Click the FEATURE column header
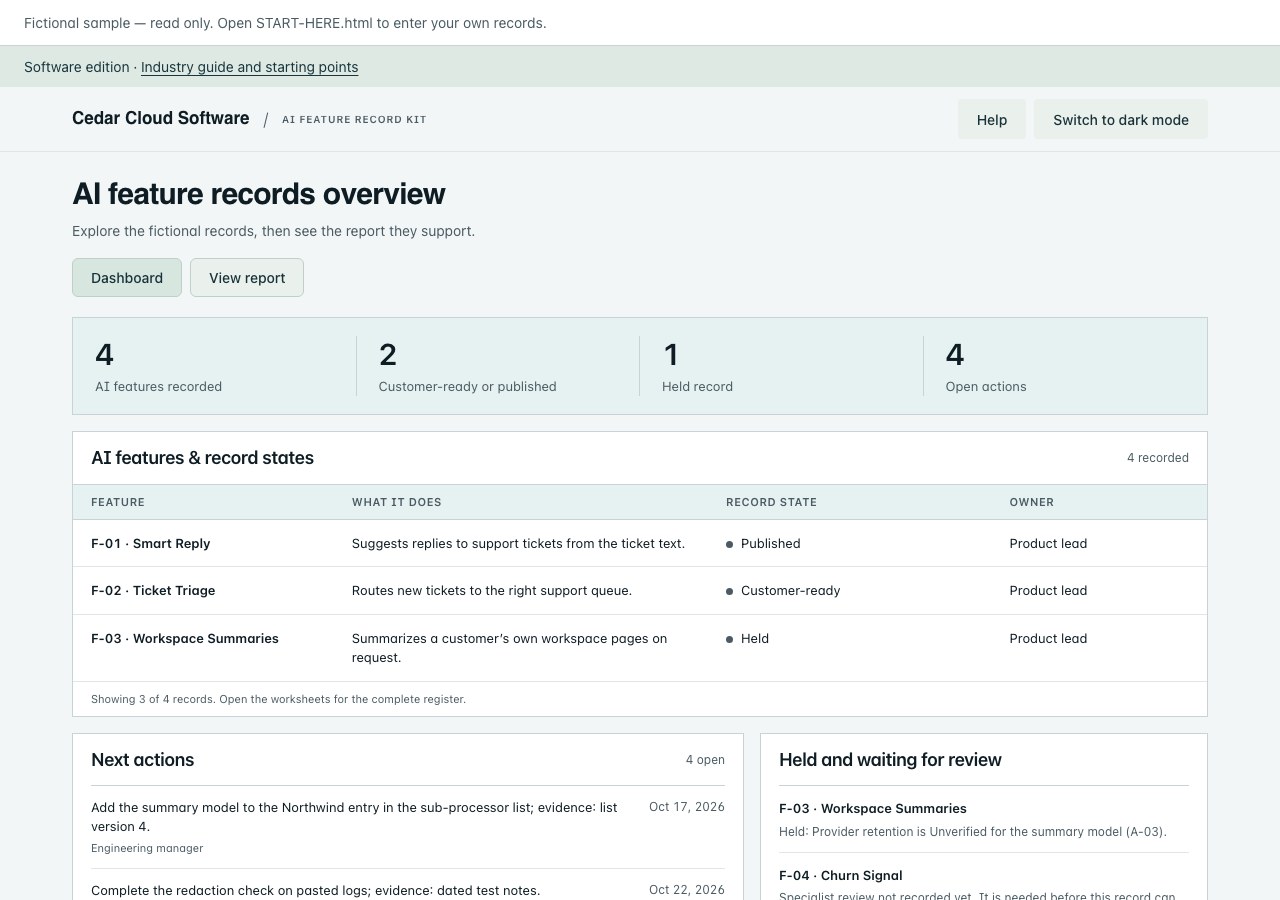 coord(118,502)
